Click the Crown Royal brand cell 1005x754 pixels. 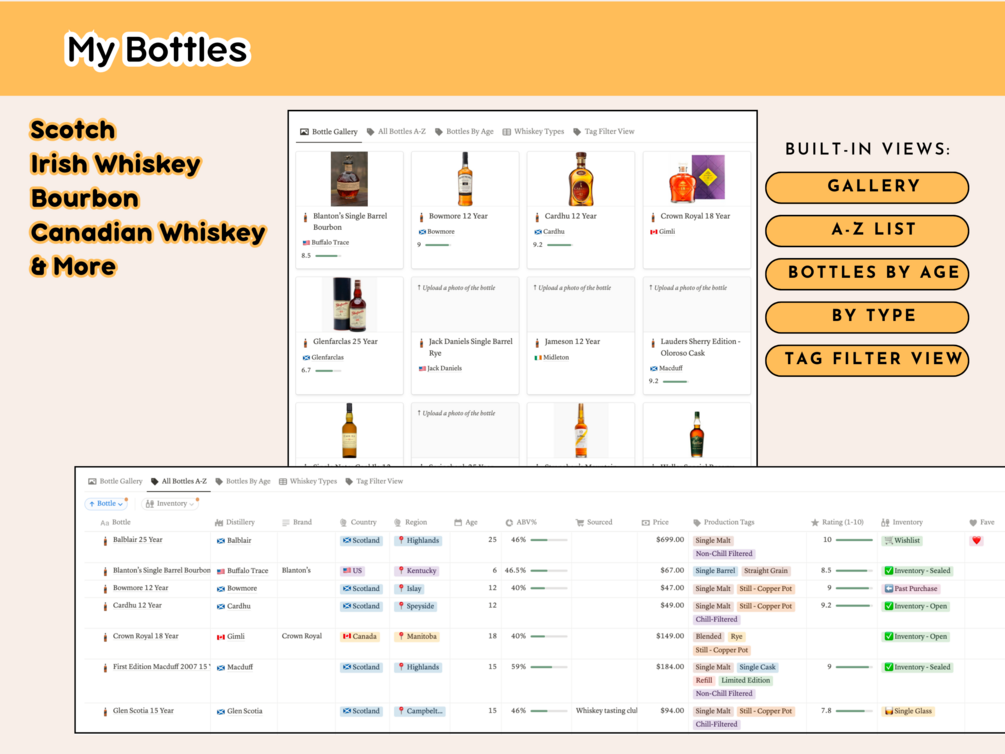pyautogui.click(x=301, y=636)
